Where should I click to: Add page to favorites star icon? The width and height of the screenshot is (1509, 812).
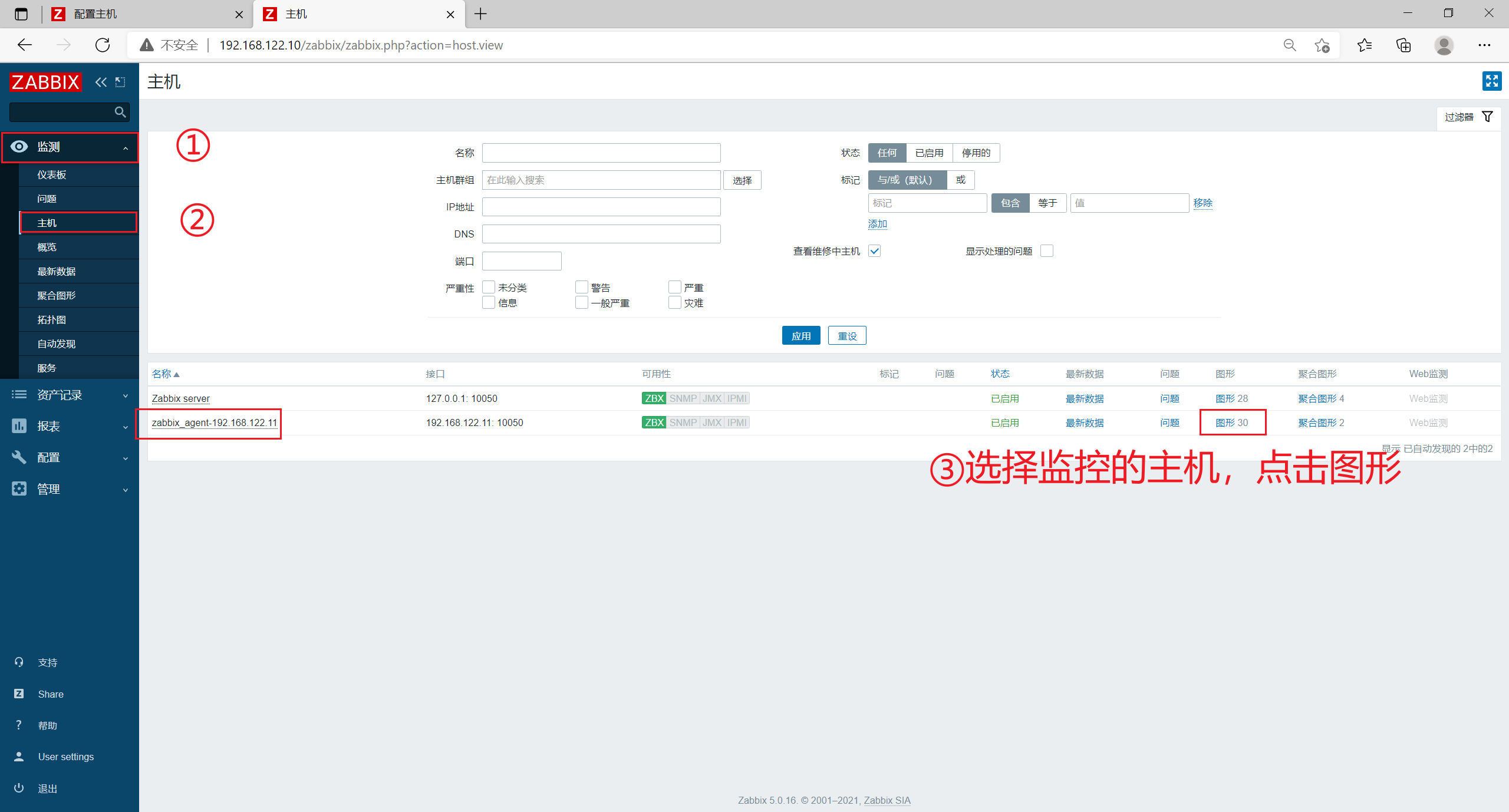click(x=1322, y=45)
